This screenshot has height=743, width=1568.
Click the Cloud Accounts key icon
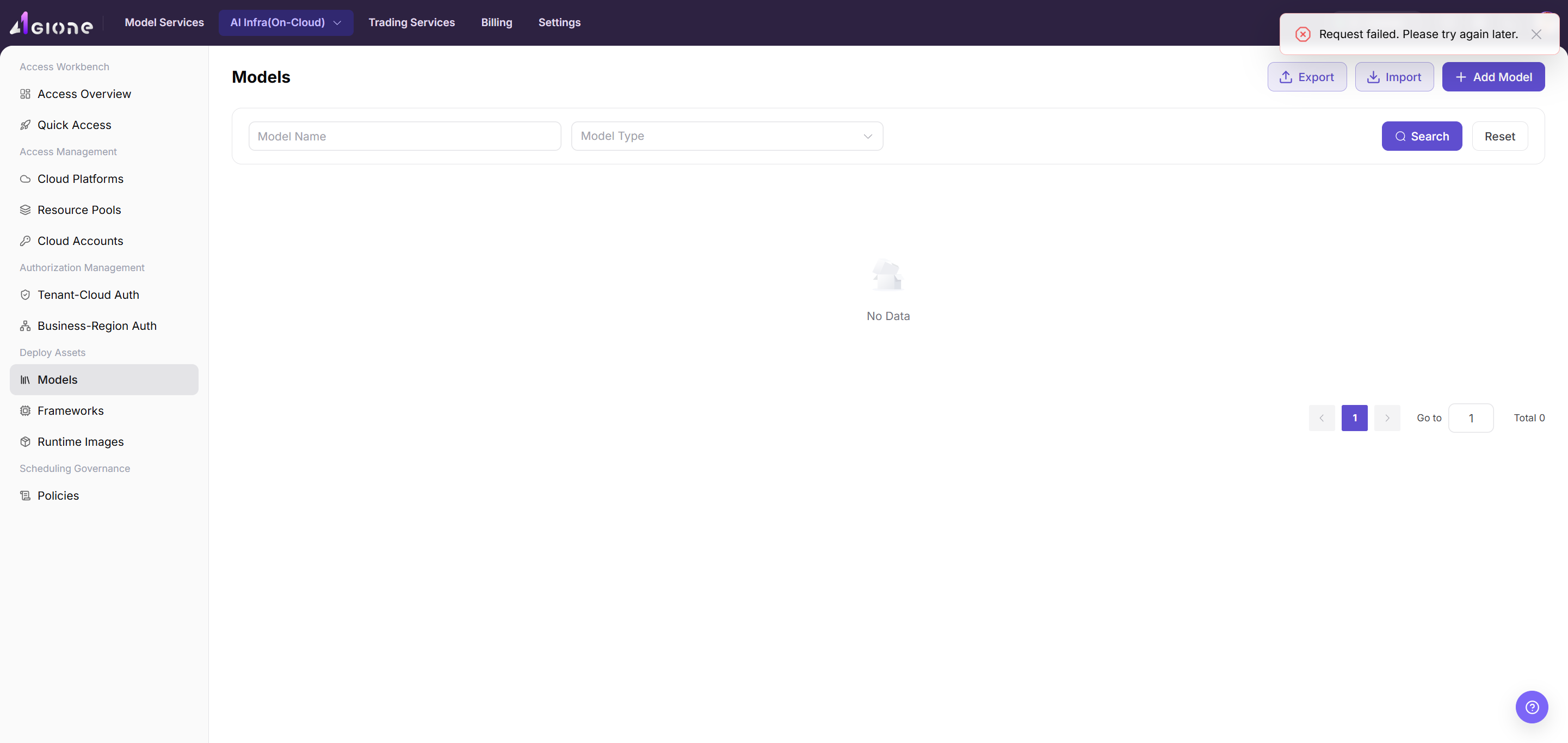[25, 241]
